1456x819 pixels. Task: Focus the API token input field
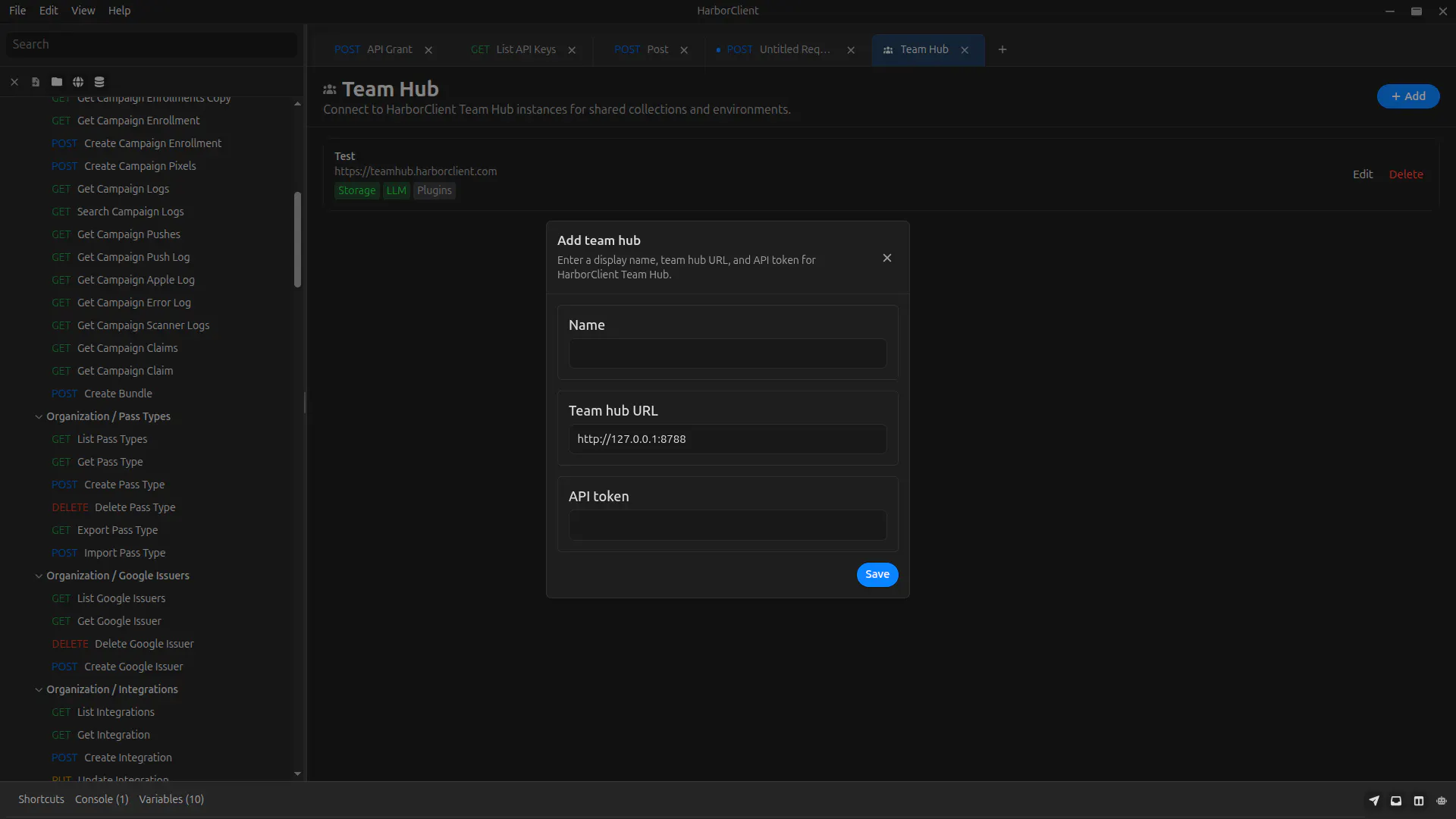point(728,525)
